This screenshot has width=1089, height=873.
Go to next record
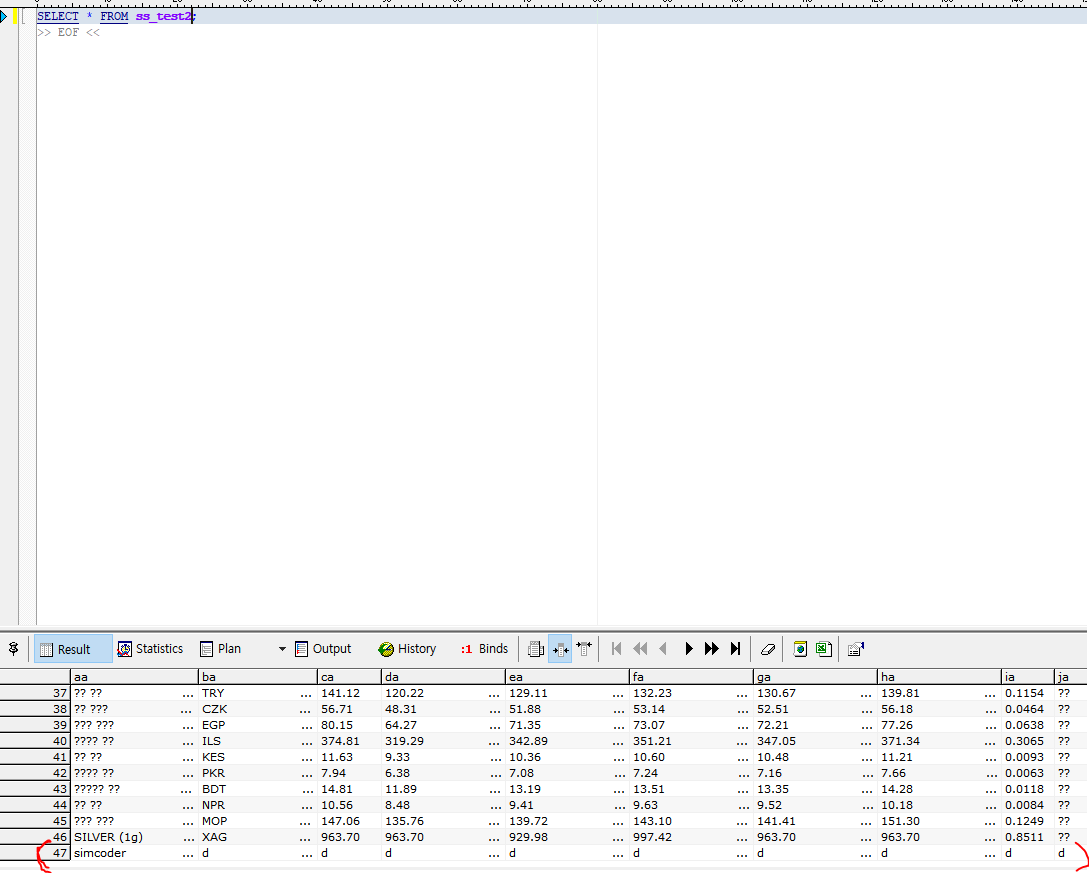coord(689,649)
